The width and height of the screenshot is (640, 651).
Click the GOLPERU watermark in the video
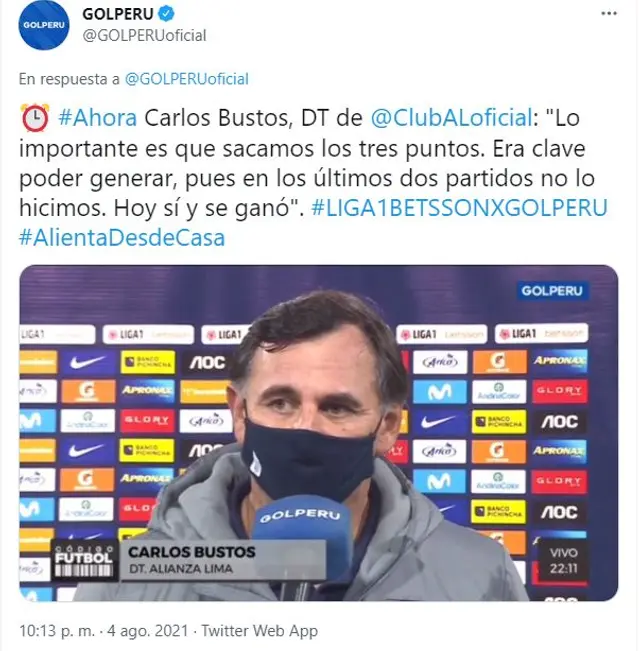pyautogui.click(x=552, y=291)
